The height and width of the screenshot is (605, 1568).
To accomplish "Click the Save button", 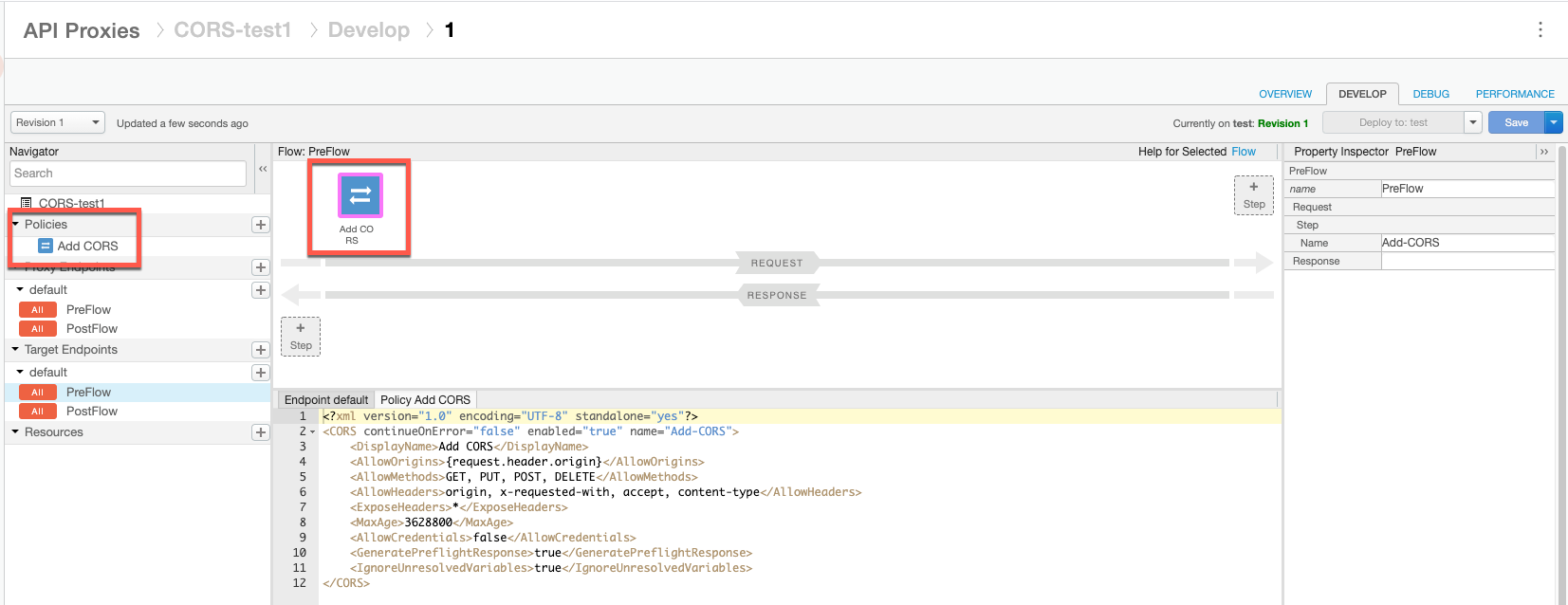I will tap(1516, 122).
